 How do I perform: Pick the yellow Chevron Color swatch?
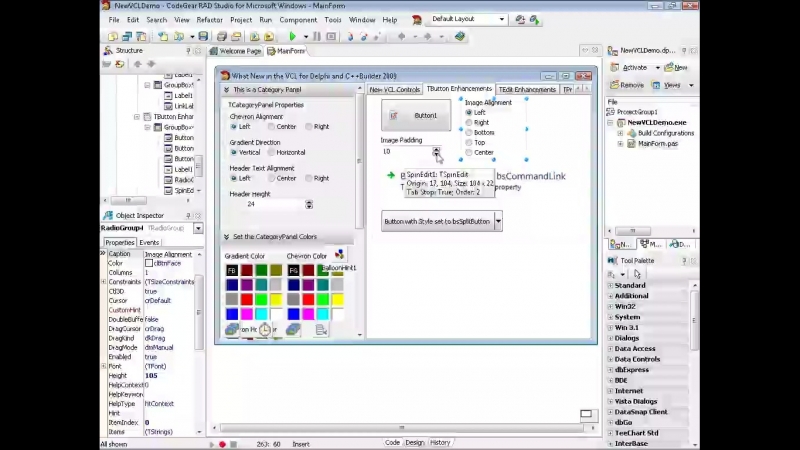coord(337,299)
